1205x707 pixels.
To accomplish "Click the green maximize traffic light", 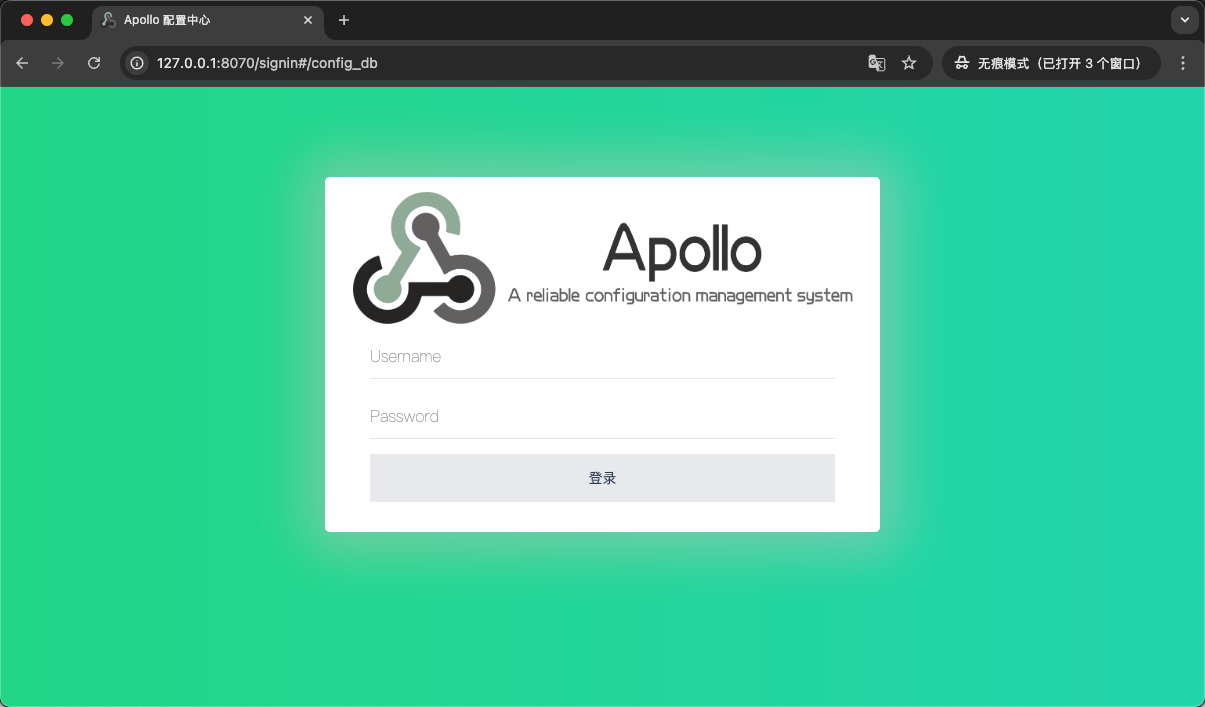I will click(66, 19).
